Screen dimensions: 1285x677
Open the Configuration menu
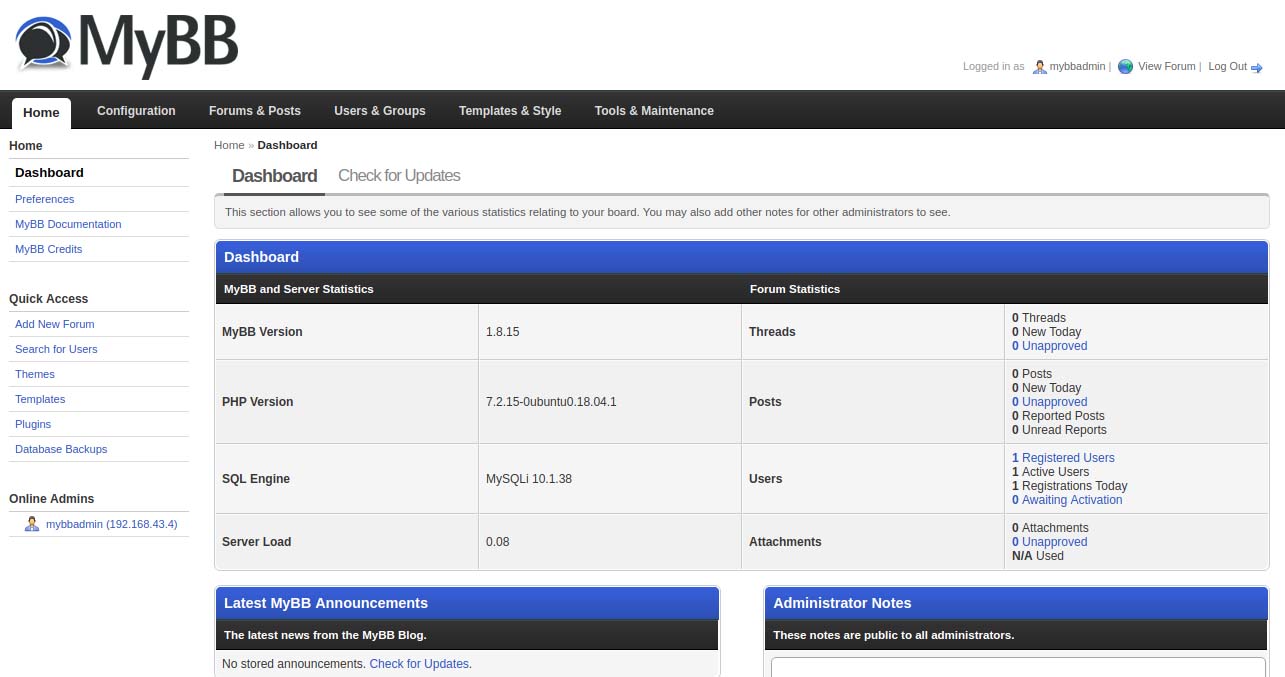(136, 111)
